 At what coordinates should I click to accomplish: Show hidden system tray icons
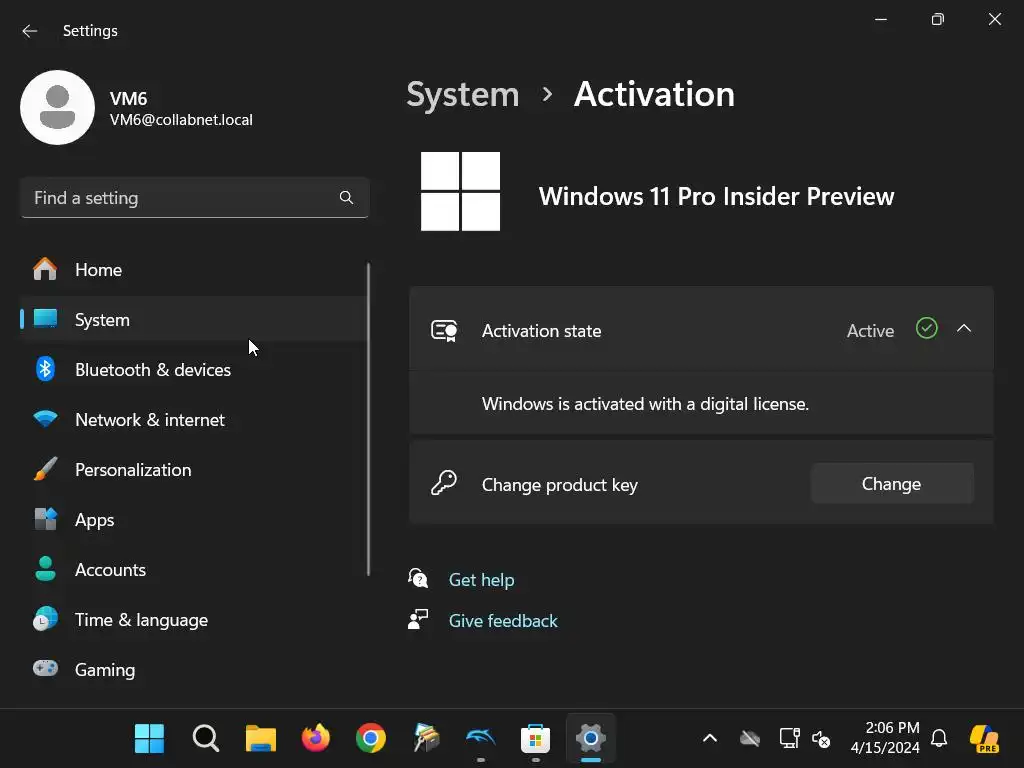(x=710, y=739)
